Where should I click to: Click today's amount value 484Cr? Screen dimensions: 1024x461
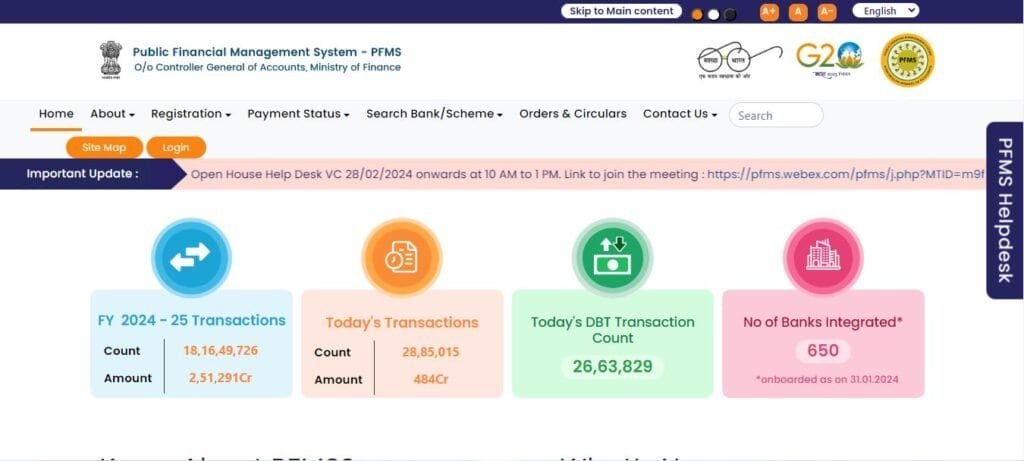pyautogui.click(x=430, y=379)
